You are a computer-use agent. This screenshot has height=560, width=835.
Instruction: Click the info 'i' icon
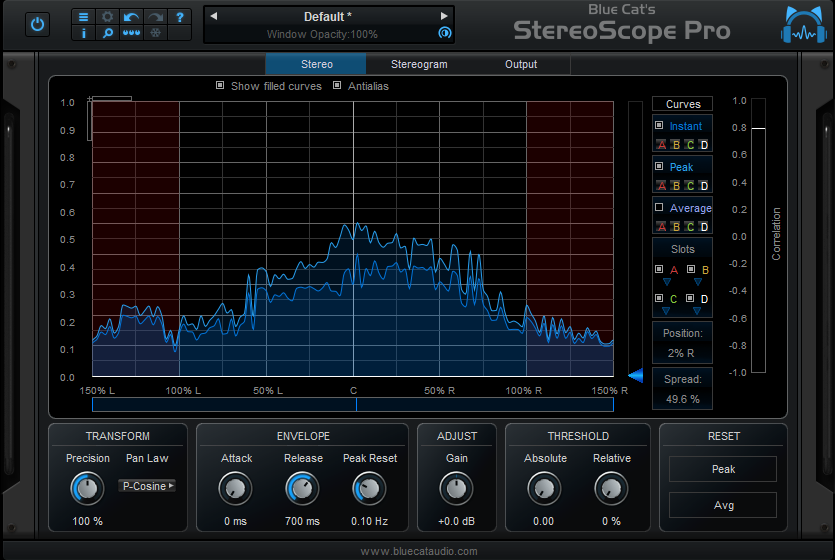click(x=83, y=33)
